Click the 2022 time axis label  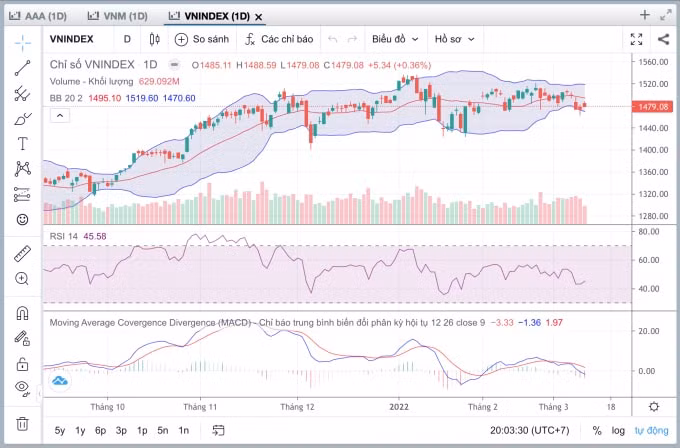pyautogui.click(x=399, y=407)
